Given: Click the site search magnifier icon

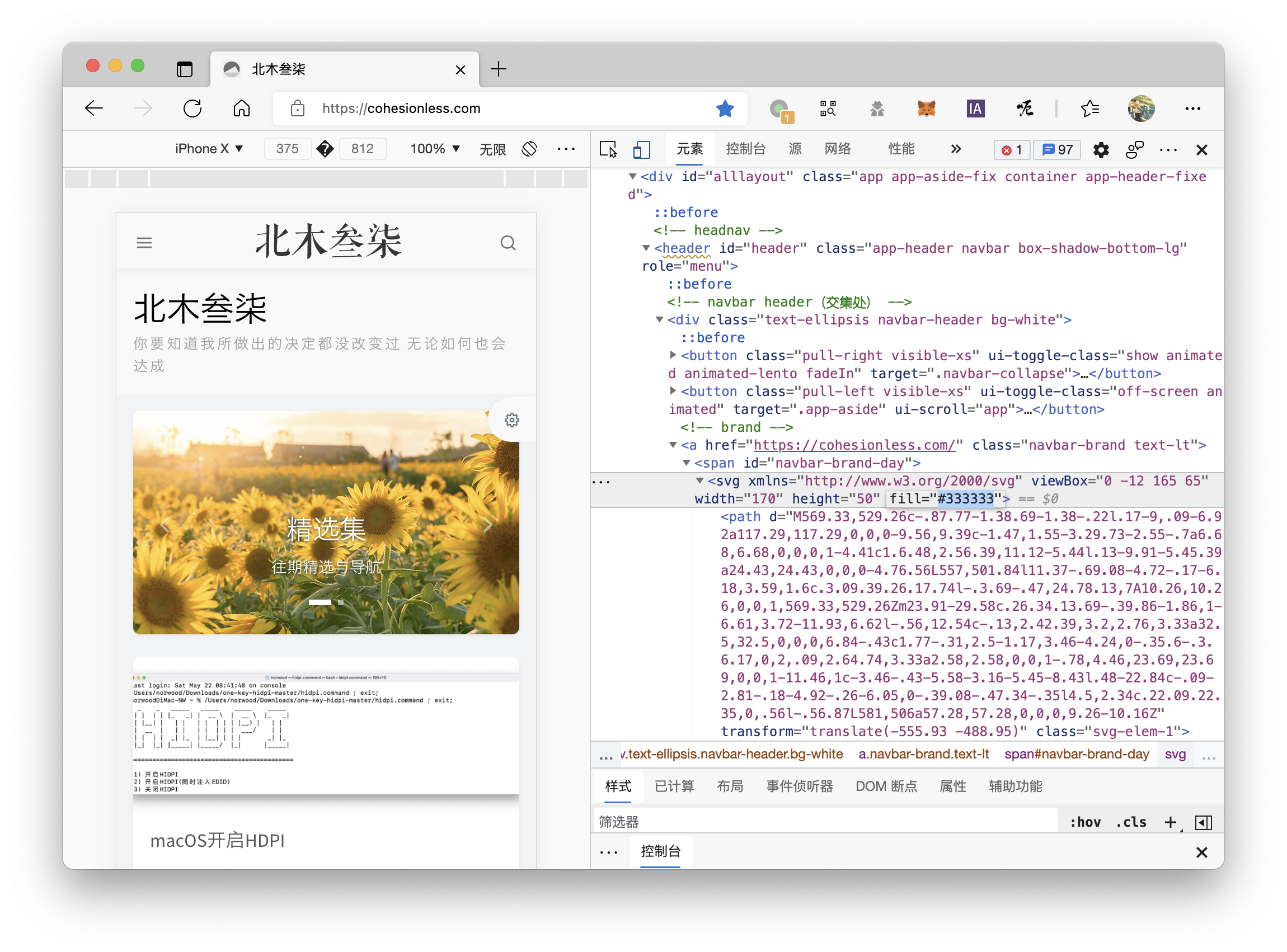Looking at the screenshot, I should [x=508, y=243].
